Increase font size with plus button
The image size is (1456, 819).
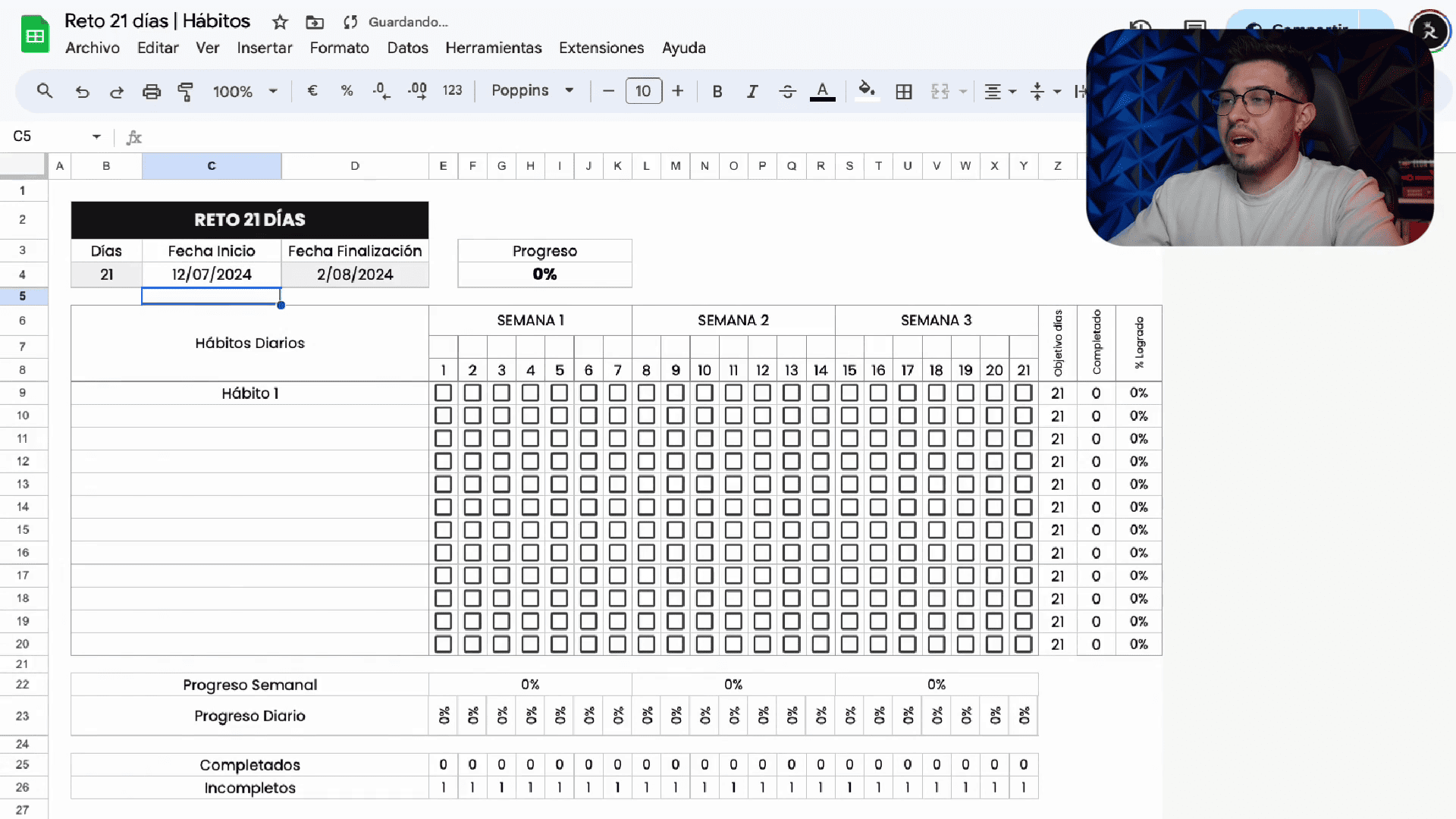tap(677, 91)
